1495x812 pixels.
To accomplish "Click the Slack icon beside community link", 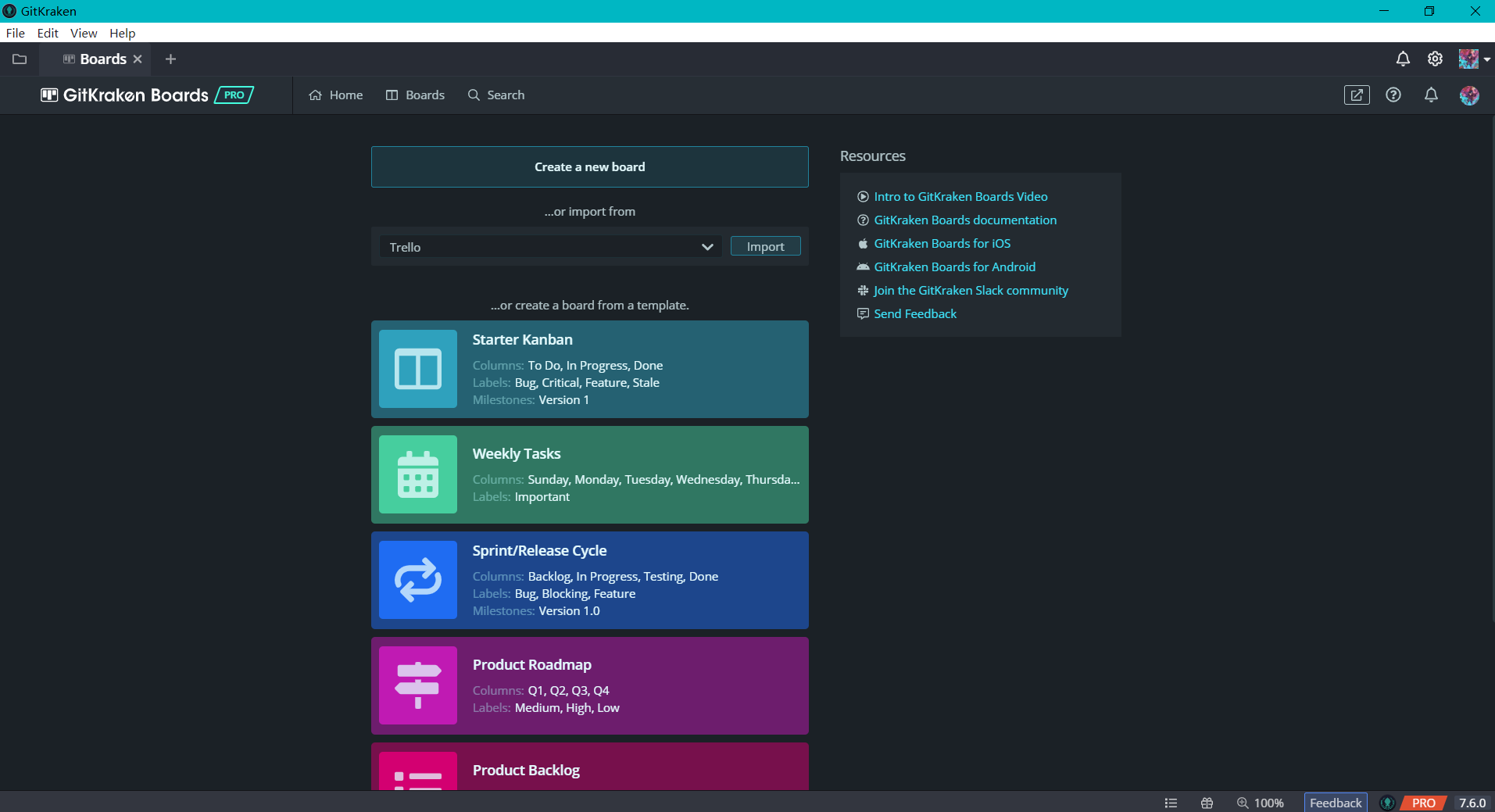I will [864, 291].
